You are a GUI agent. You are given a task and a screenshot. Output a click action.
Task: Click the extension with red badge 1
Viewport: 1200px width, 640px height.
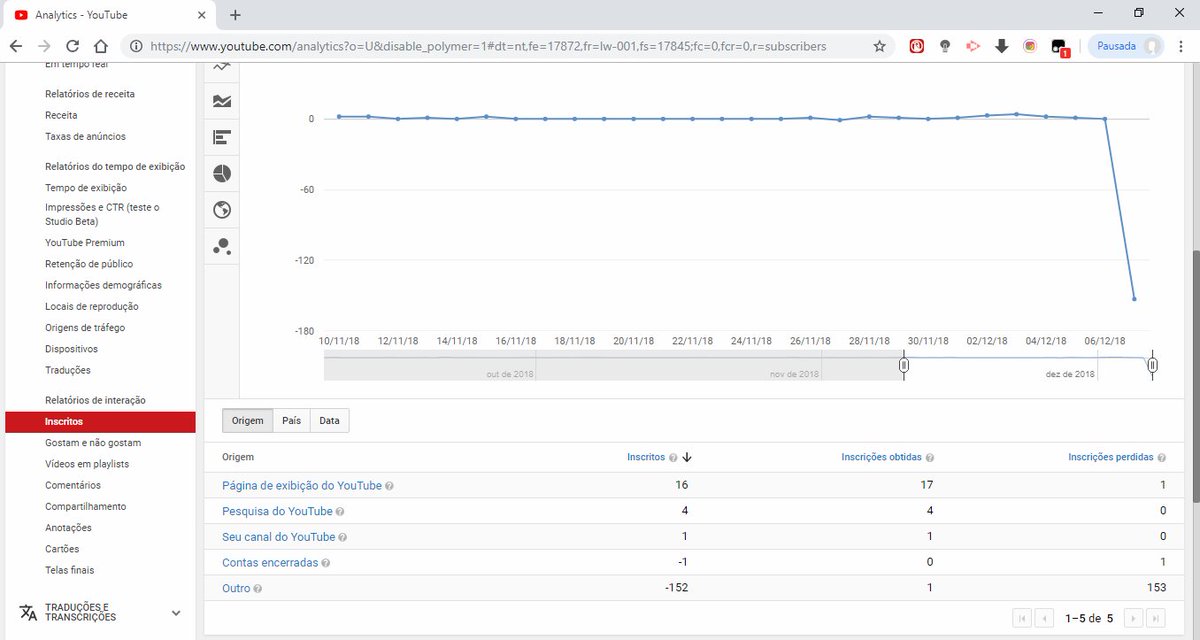(x=1059, y=47)
